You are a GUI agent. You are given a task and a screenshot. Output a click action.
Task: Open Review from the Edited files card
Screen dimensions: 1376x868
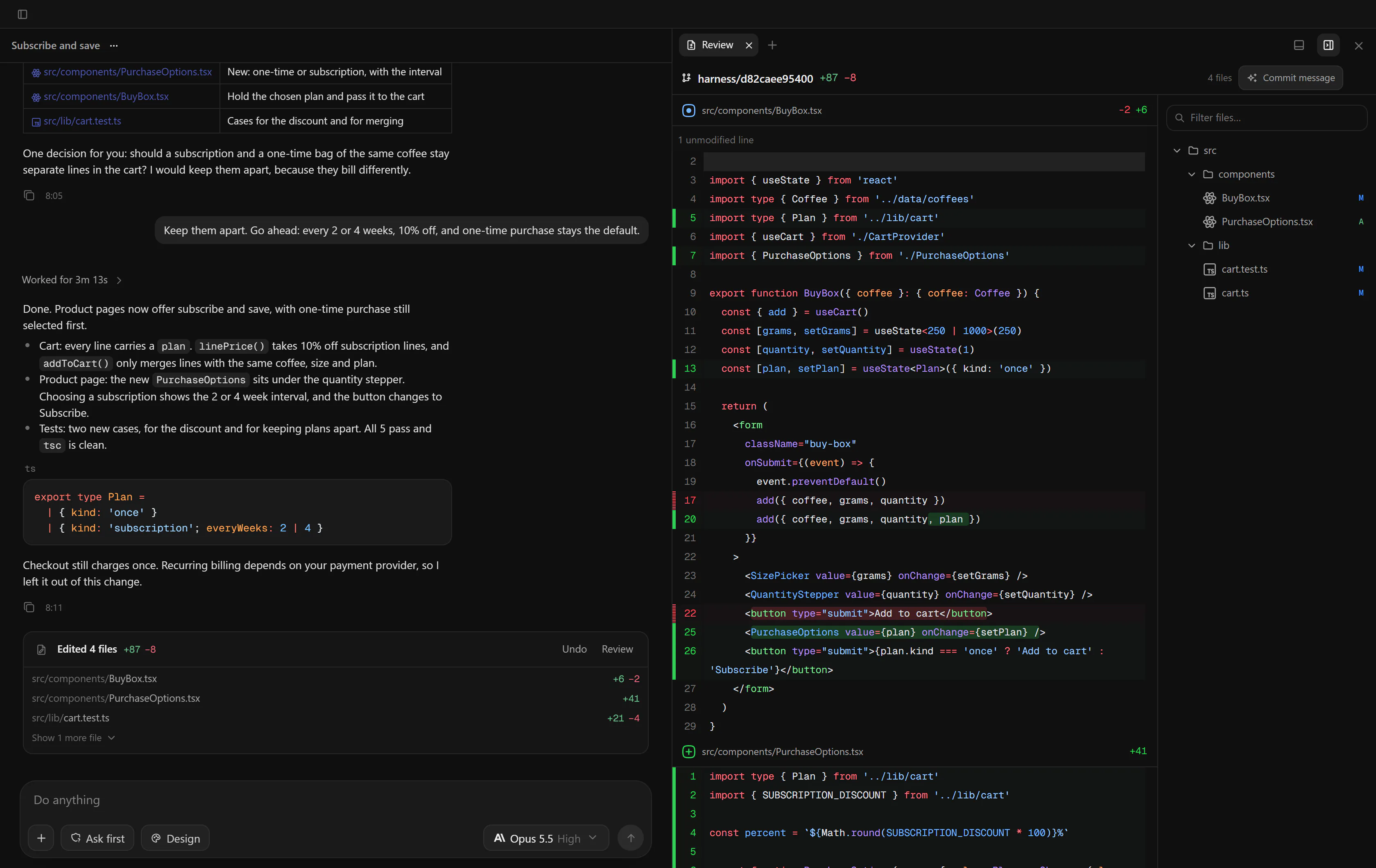617,649
